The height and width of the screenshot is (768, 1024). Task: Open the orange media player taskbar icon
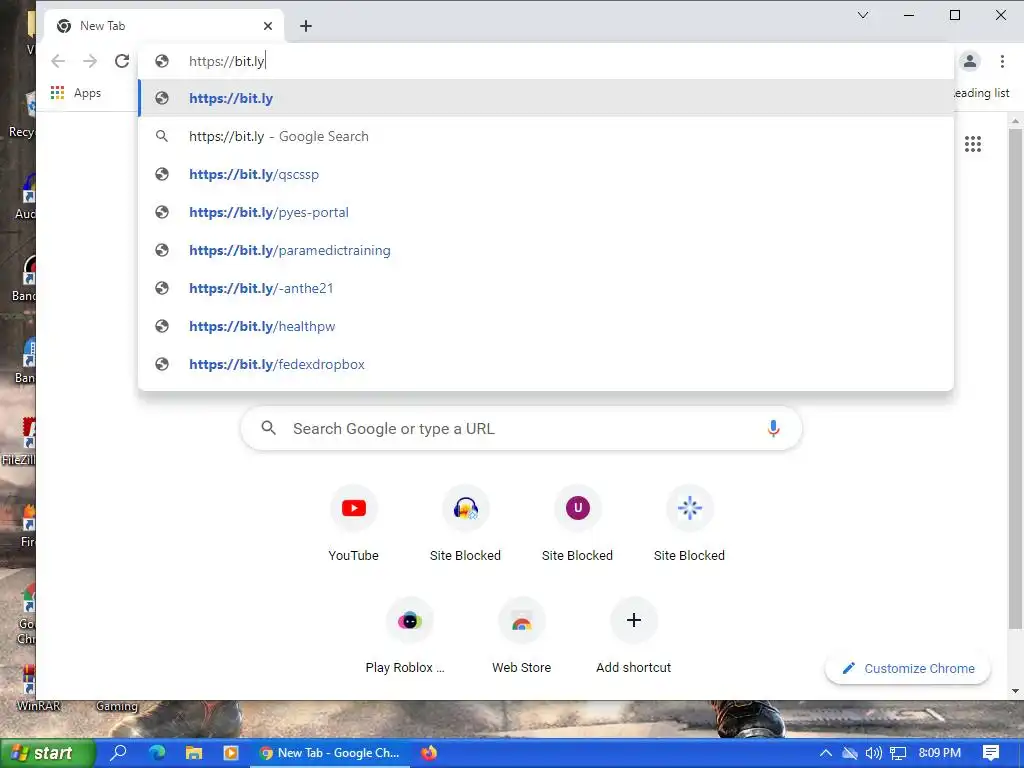click(231, 753)
